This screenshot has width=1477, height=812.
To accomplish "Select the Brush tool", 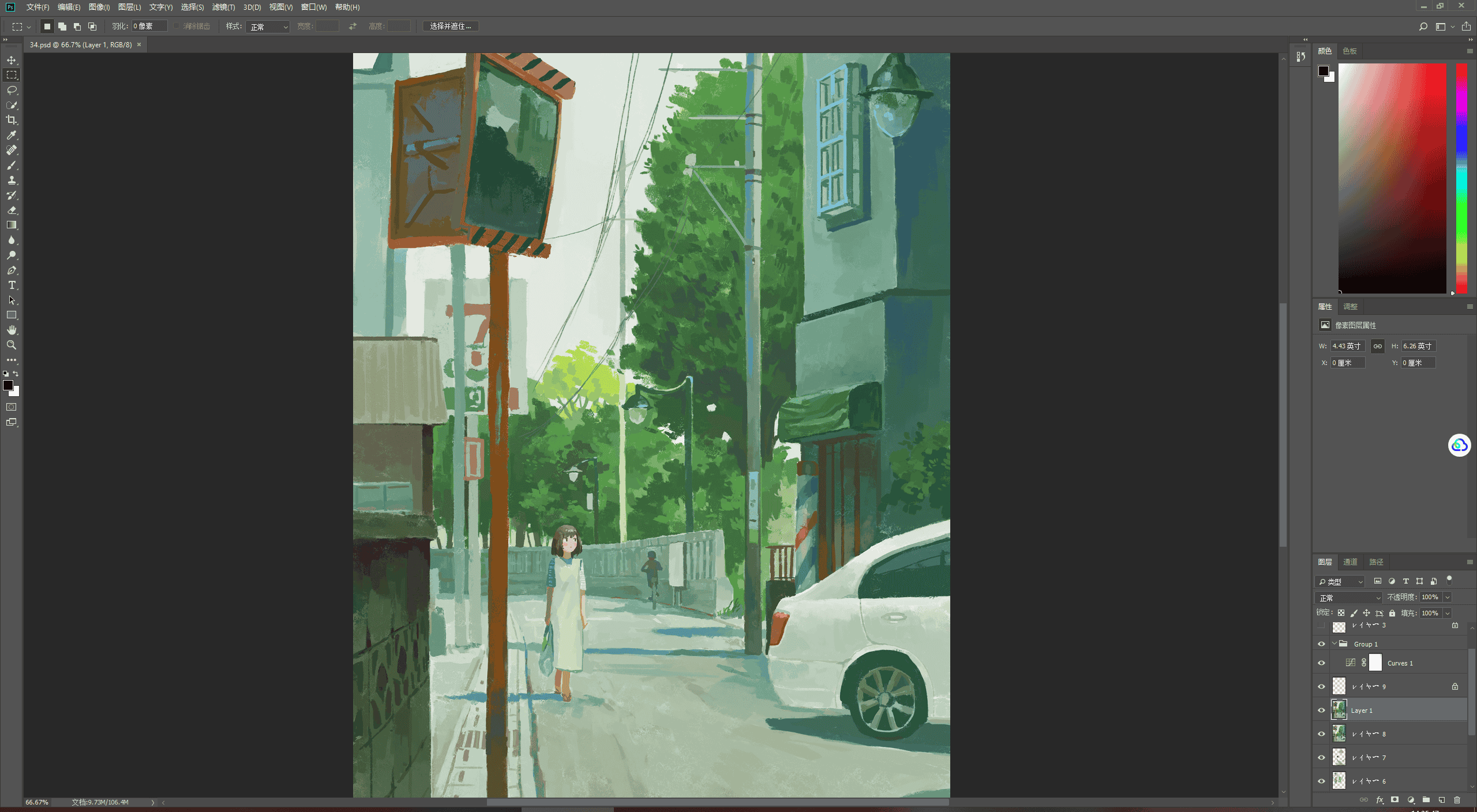I will coord(12,165).
